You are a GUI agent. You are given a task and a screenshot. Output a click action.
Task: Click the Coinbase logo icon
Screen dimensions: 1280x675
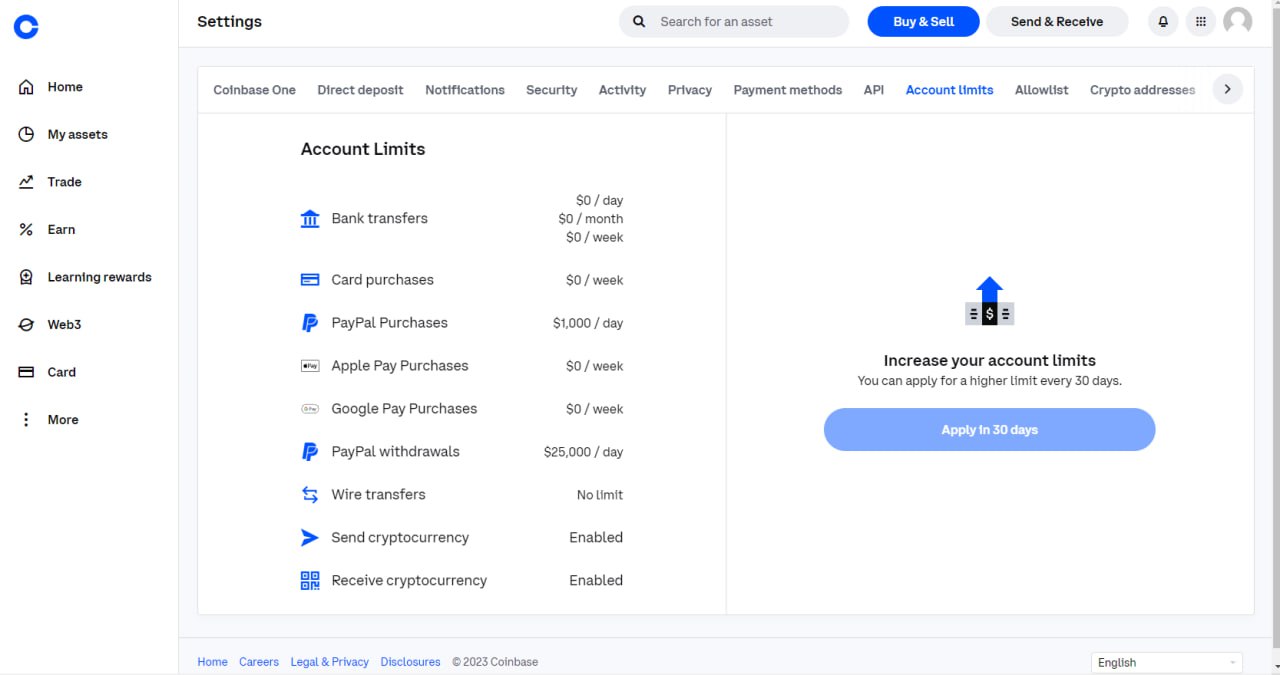click(x=26, y=27)
